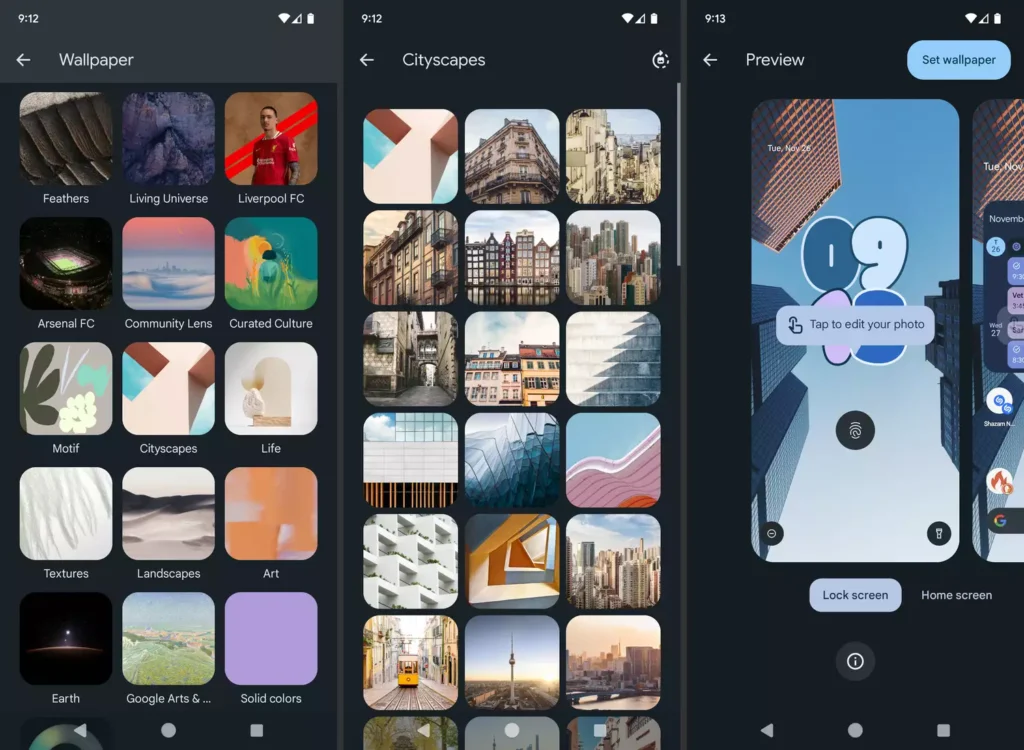Select the yellow tram street wallpaper
The height and width of the screenshot is (750, 1024).
click(410, 662)
